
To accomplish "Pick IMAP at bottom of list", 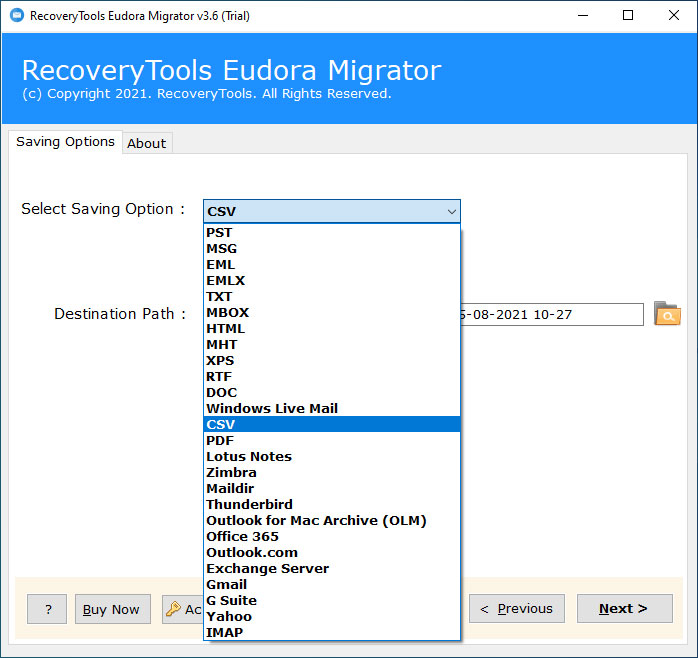I will pyautogui.click(x=332, y=632).
